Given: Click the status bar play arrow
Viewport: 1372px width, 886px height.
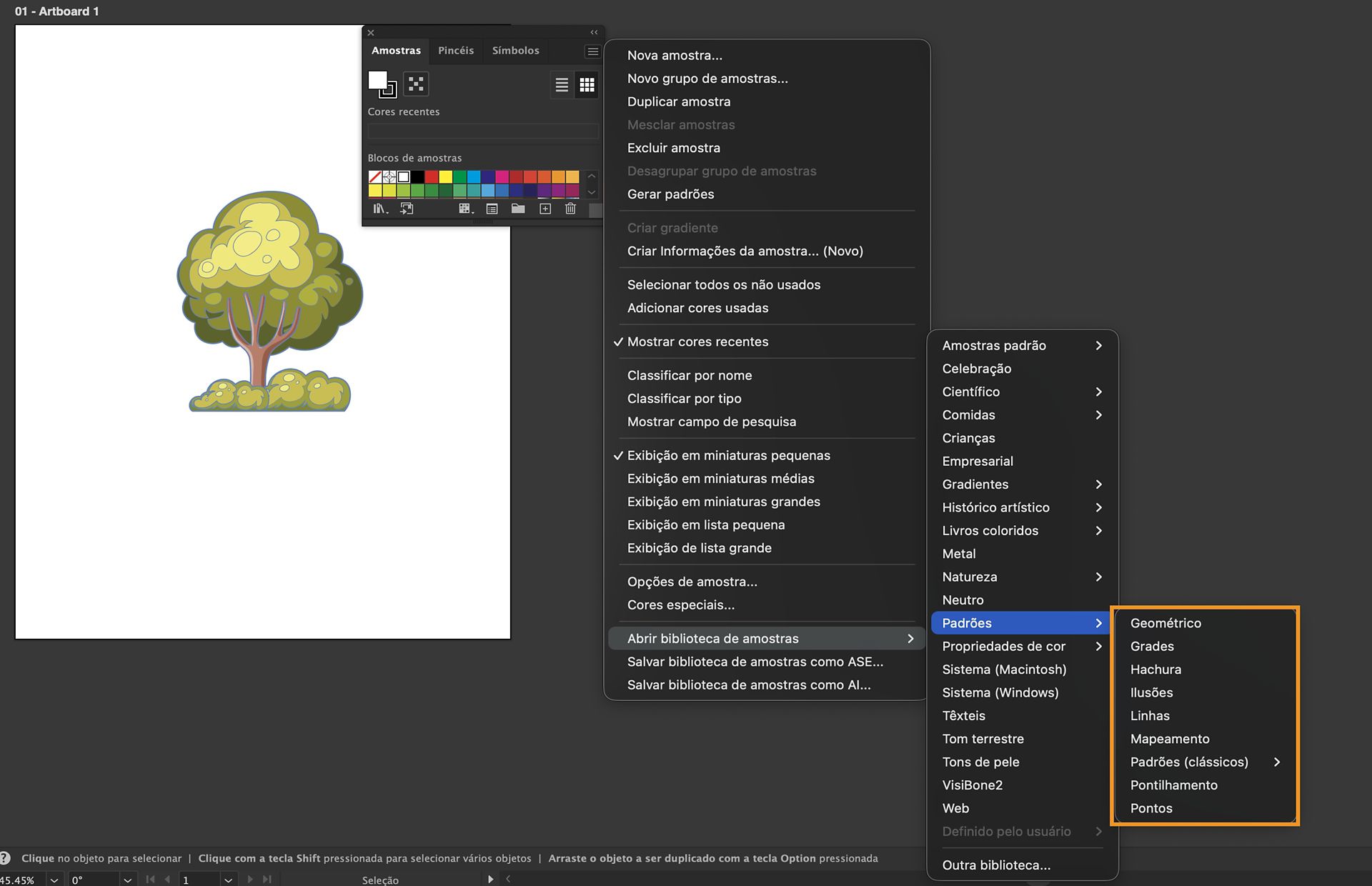Looking at the screenshot, I should coord(490,880).
